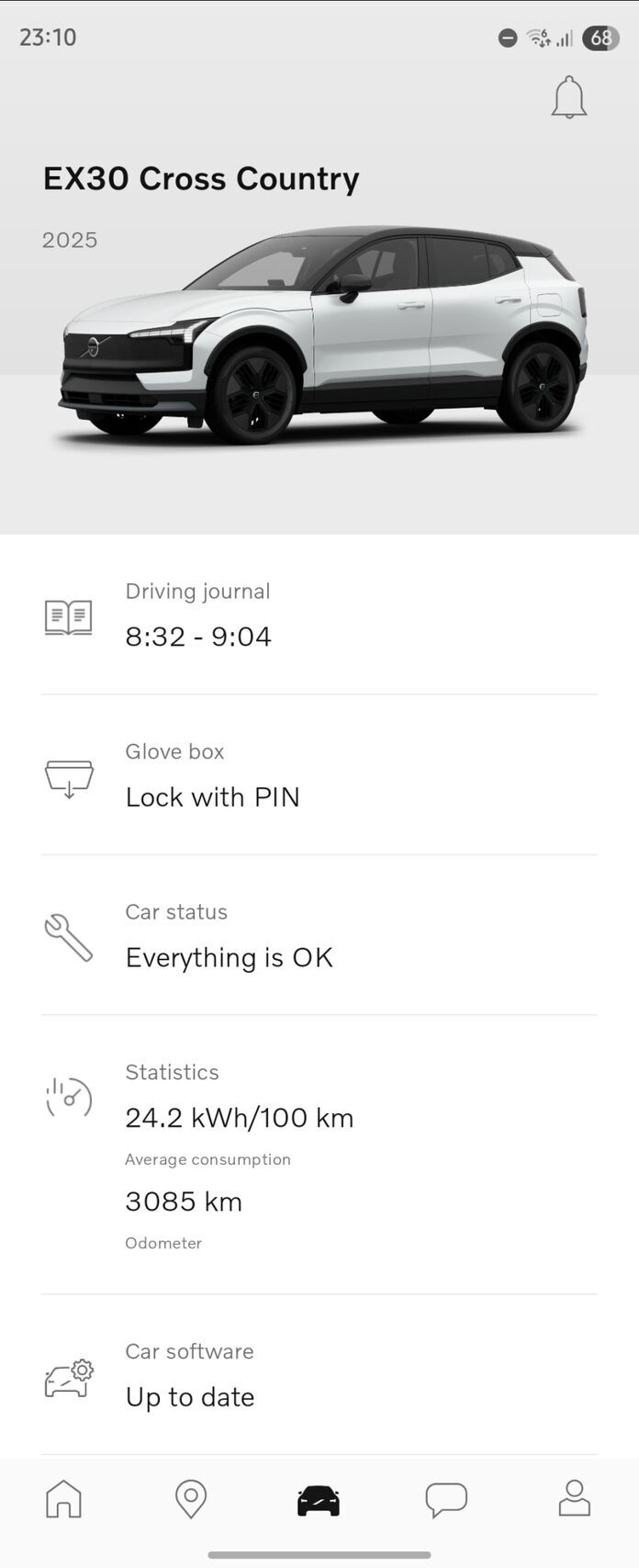Tap the Statistics gauge icon
Screen dimensions: 639x1568
pyautogui.click(x=69, y=1098)
